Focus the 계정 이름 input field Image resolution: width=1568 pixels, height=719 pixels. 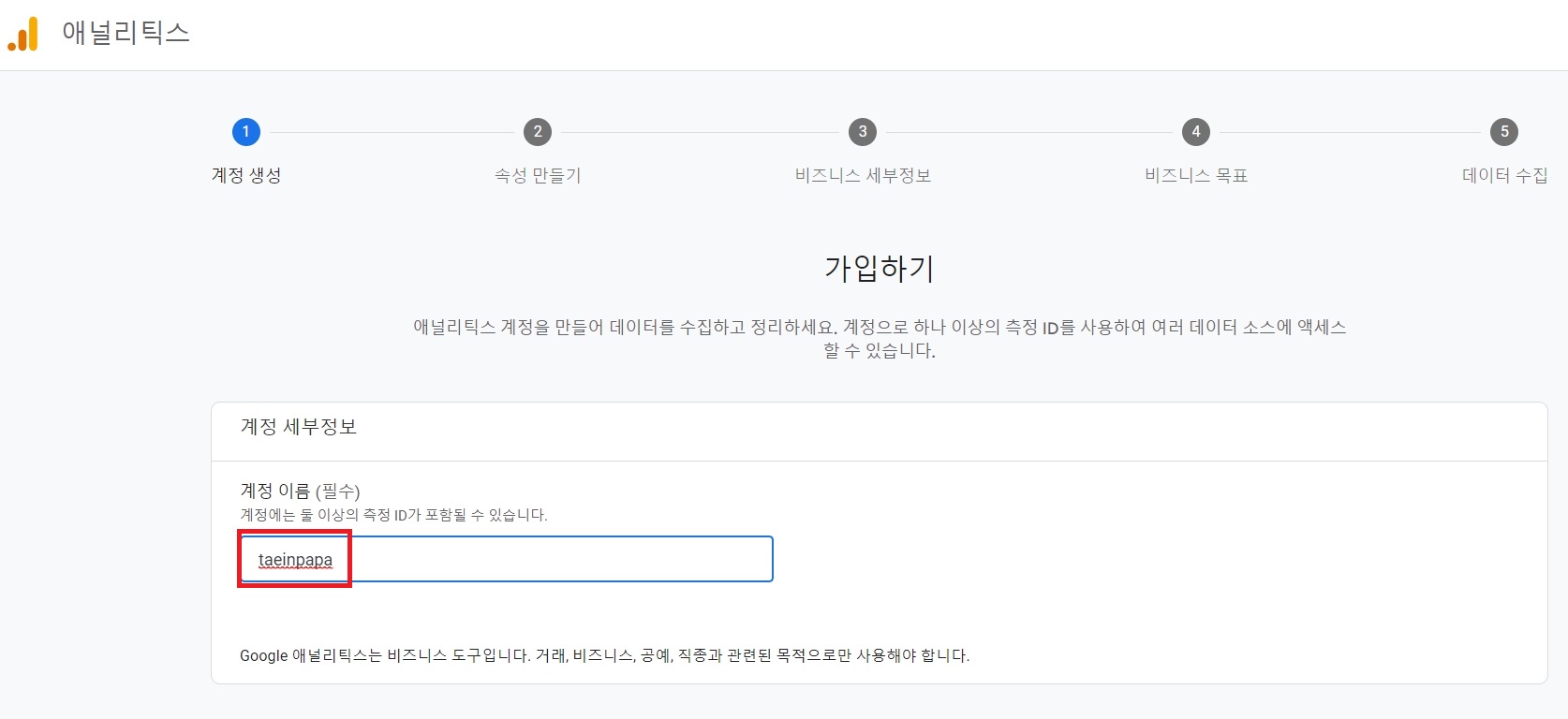coord(507,559)
